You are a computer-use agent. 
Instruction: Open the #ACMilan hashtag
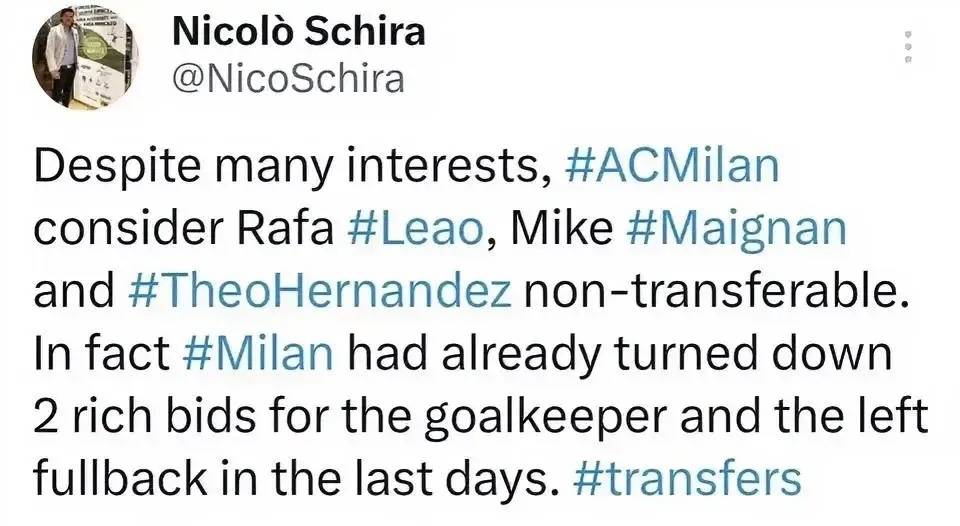coord(672,165)
